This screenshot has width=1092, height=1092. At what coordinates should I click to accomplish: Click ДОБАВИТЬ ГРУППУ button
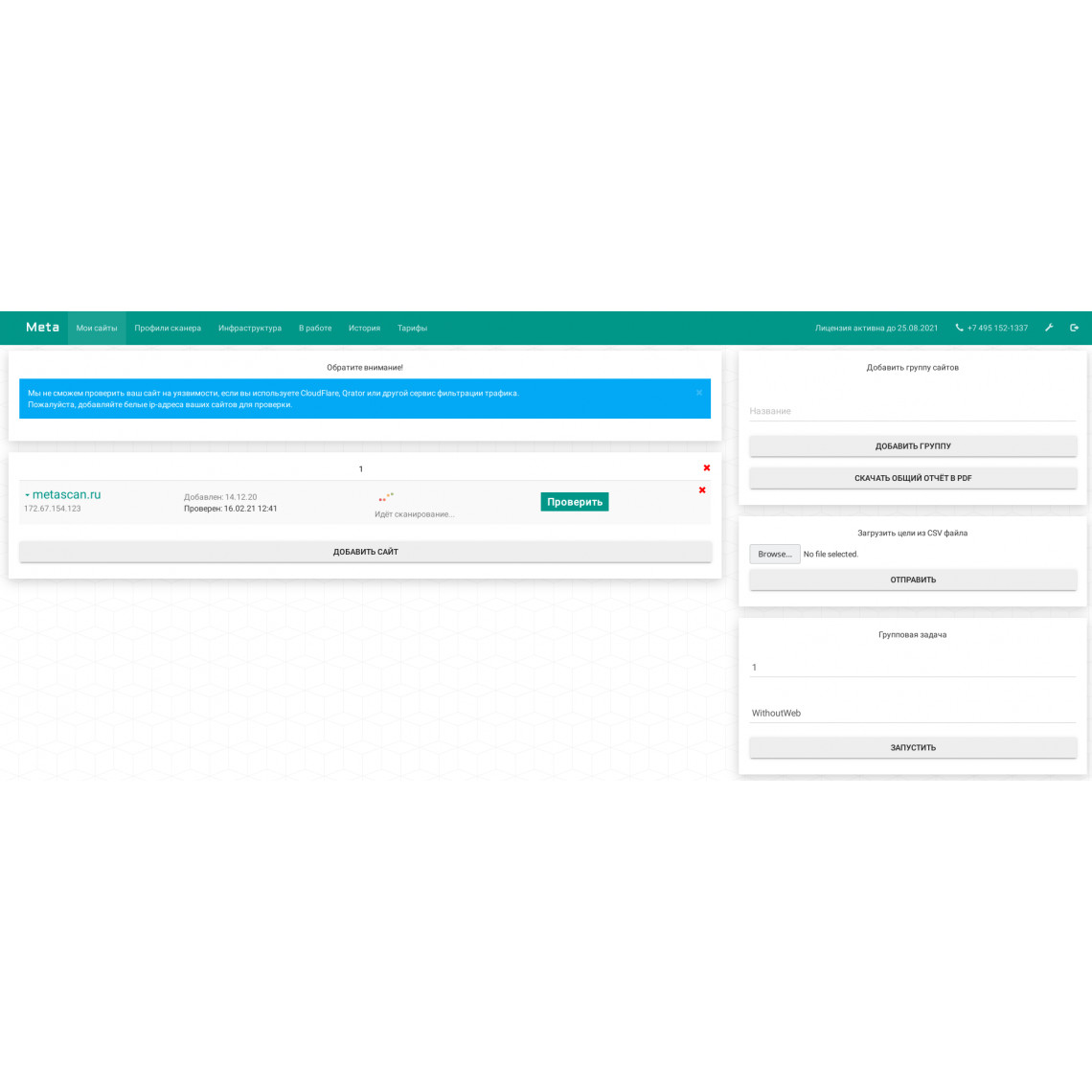[913, 445]
